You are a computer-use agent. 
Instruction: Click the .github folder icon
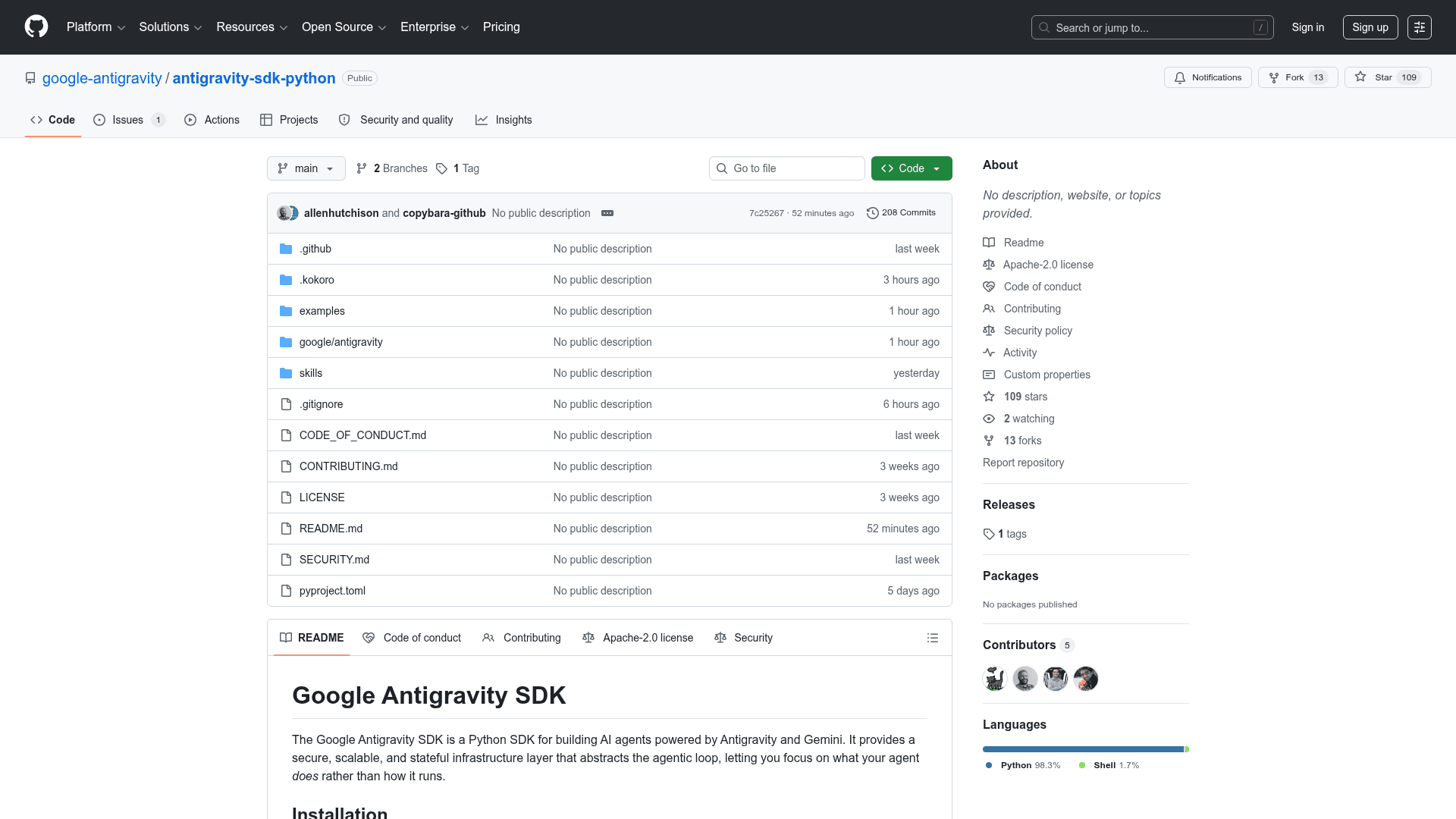pyautogui.click(x=286, y=249)
